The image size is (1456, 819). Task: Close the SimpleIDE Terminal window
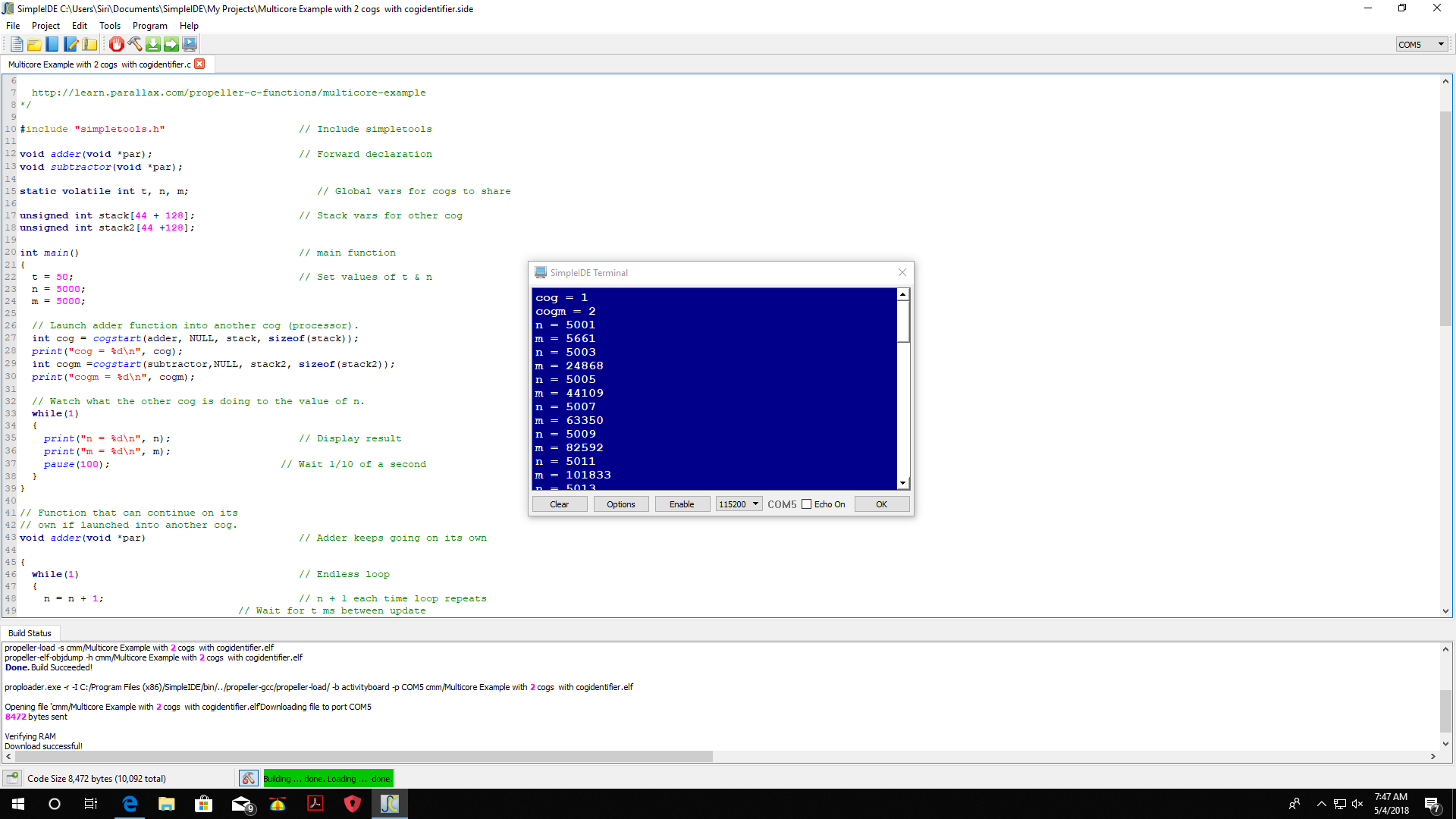pyautogui.click(x=902, y=273)
